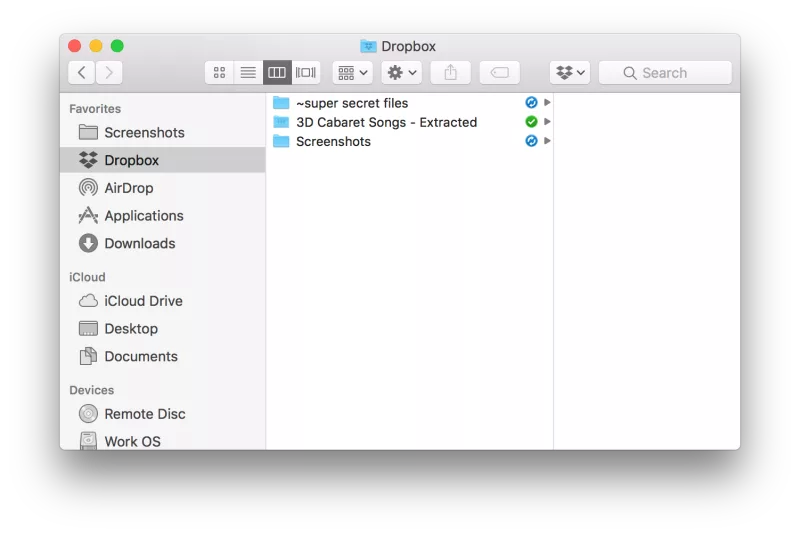Click the Documents icon in the sidebar
The height and width of the screenshot is (535, 800).
[88, 356]
